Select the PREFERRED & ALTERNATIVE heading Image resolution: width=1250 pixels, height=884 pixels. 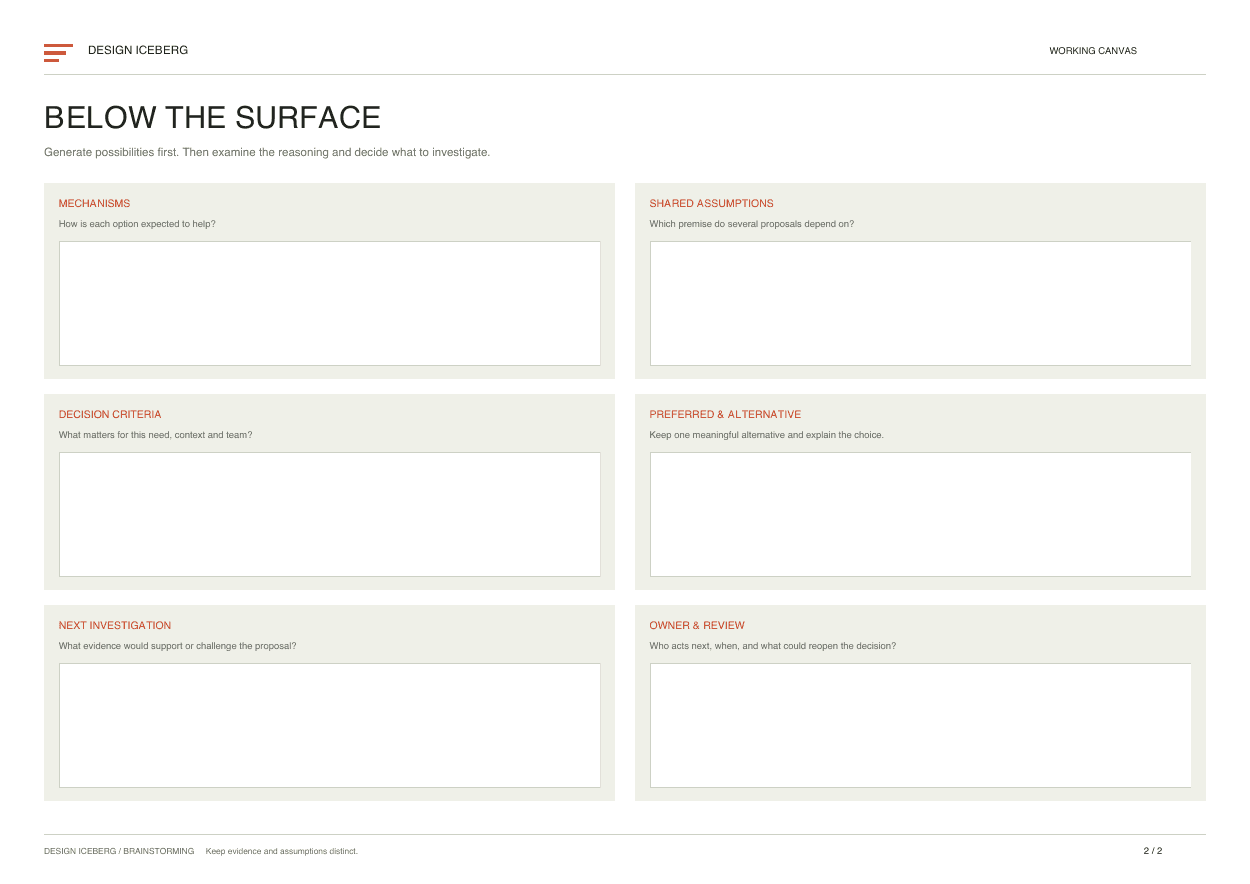point(725,414)
